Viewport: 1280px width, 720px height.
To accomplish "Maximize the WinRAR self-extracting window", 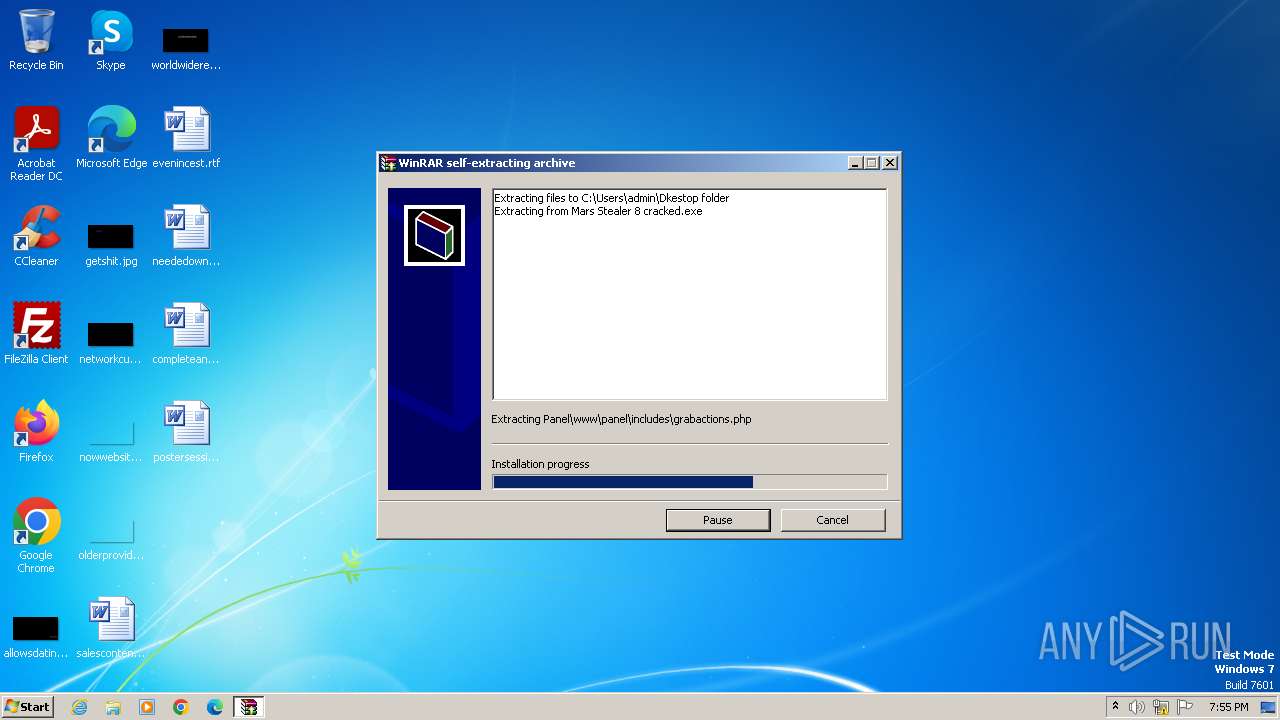I will (871, 163).
